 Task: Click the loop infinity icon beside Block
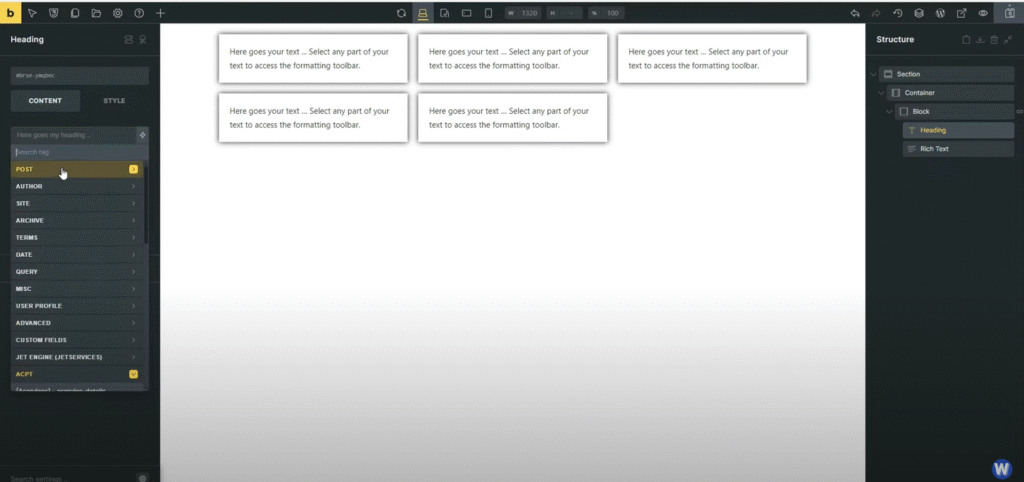1019,112
